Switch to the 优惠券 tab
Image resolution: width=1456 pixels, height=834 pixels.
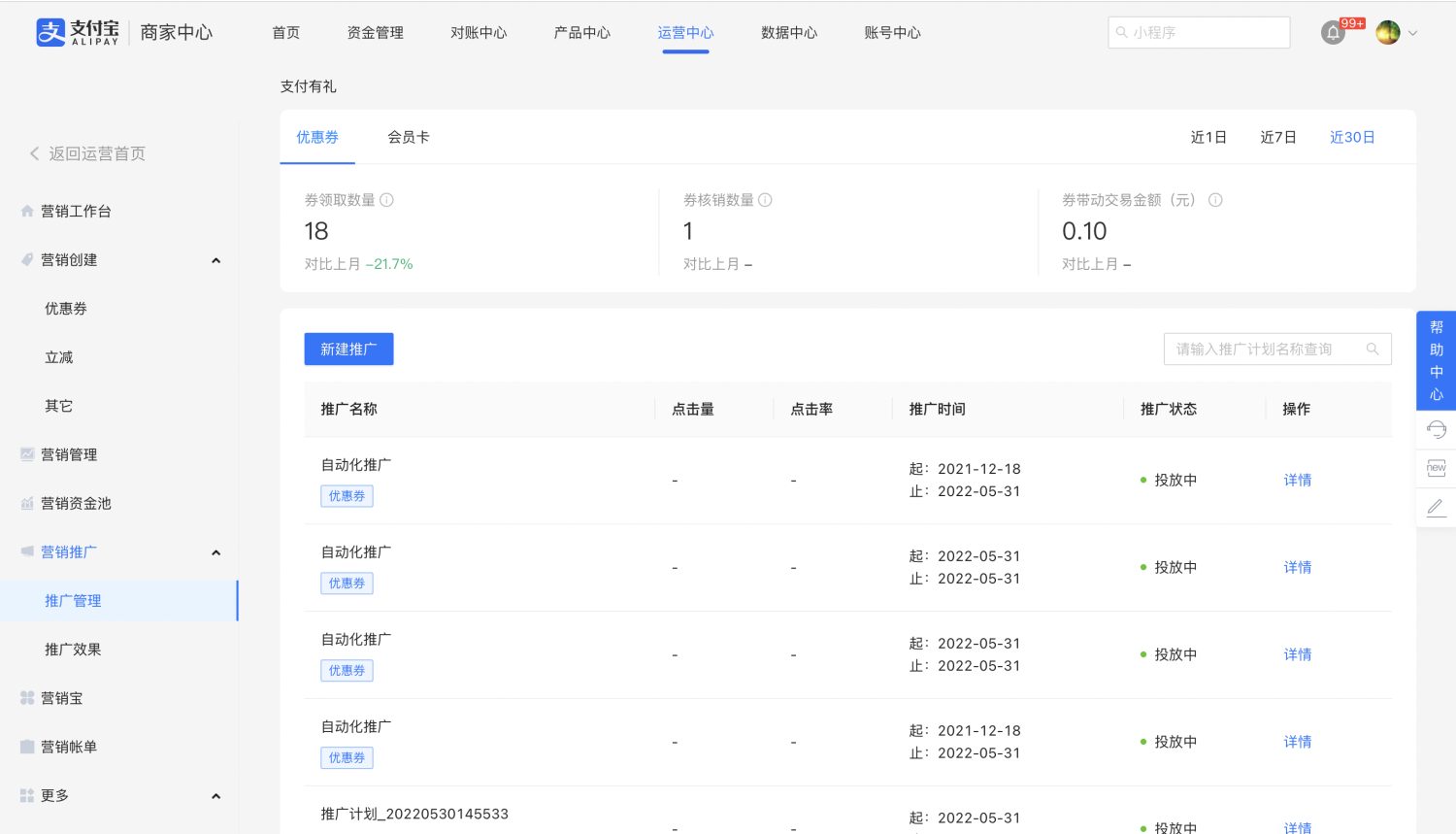tap(317, 137)
